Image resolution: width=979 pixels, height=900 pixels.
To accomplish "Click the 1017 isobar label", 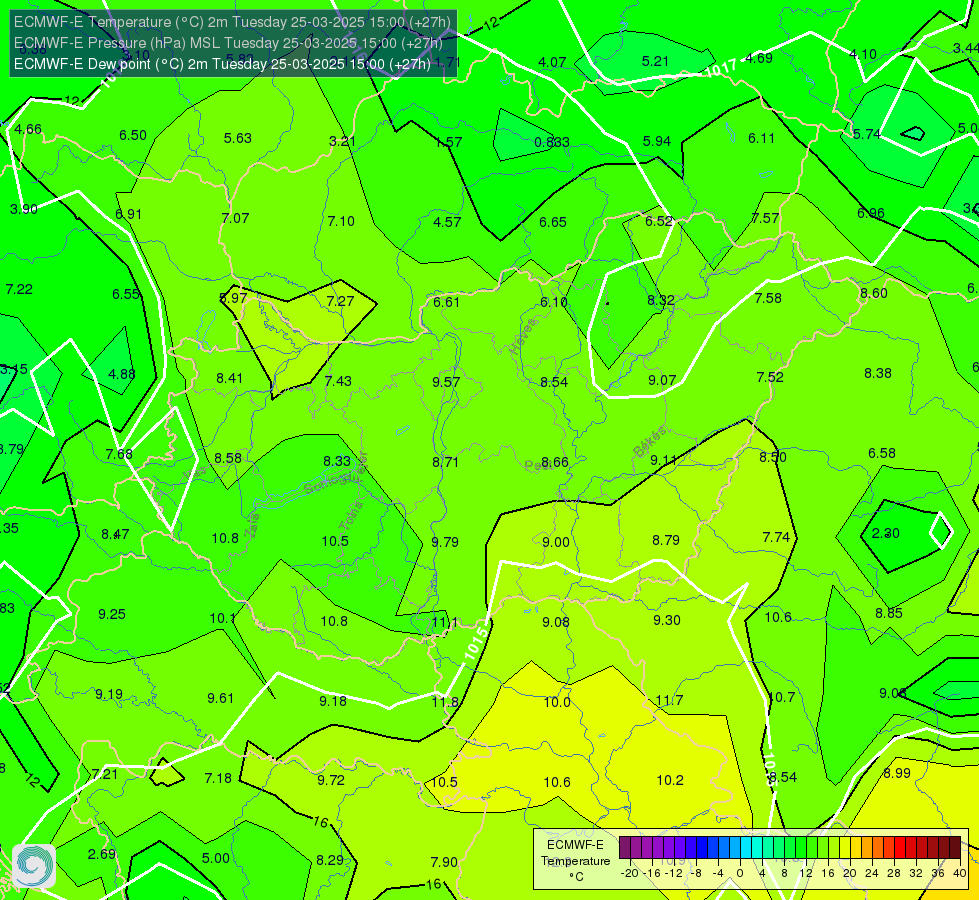I will pyautogui.click(x=721, y=67).
